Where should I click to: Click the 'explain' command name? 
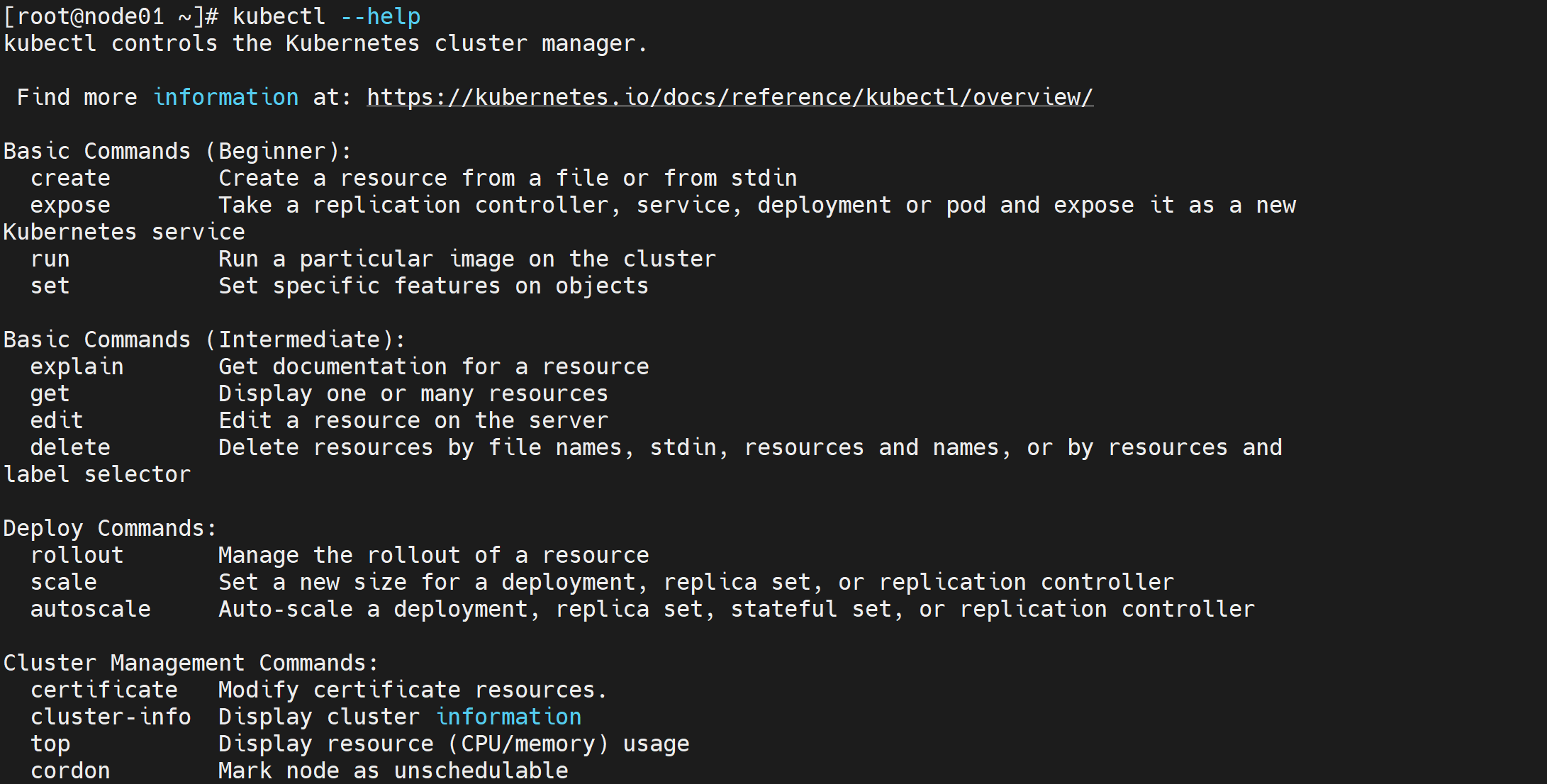point(77,366)
